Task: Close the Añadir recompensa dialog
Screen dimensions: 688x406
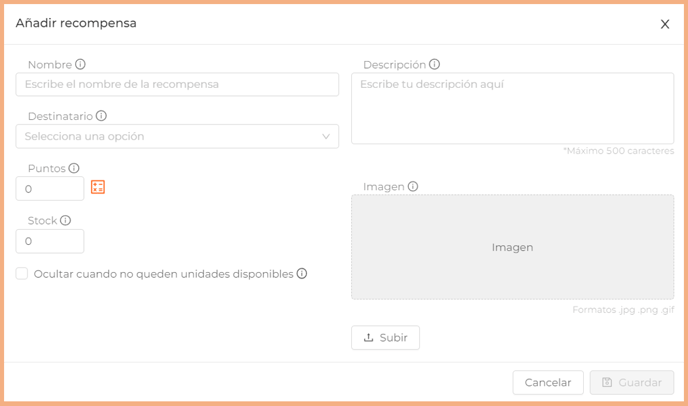Action: point(665,24)
